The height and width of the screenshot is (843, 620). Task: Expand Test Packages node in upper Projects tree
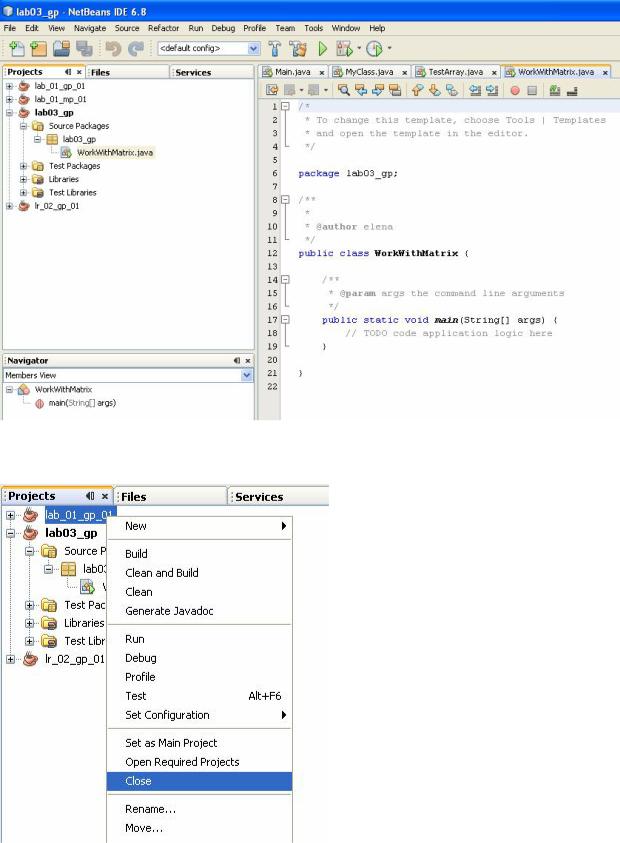click(23, 166)
